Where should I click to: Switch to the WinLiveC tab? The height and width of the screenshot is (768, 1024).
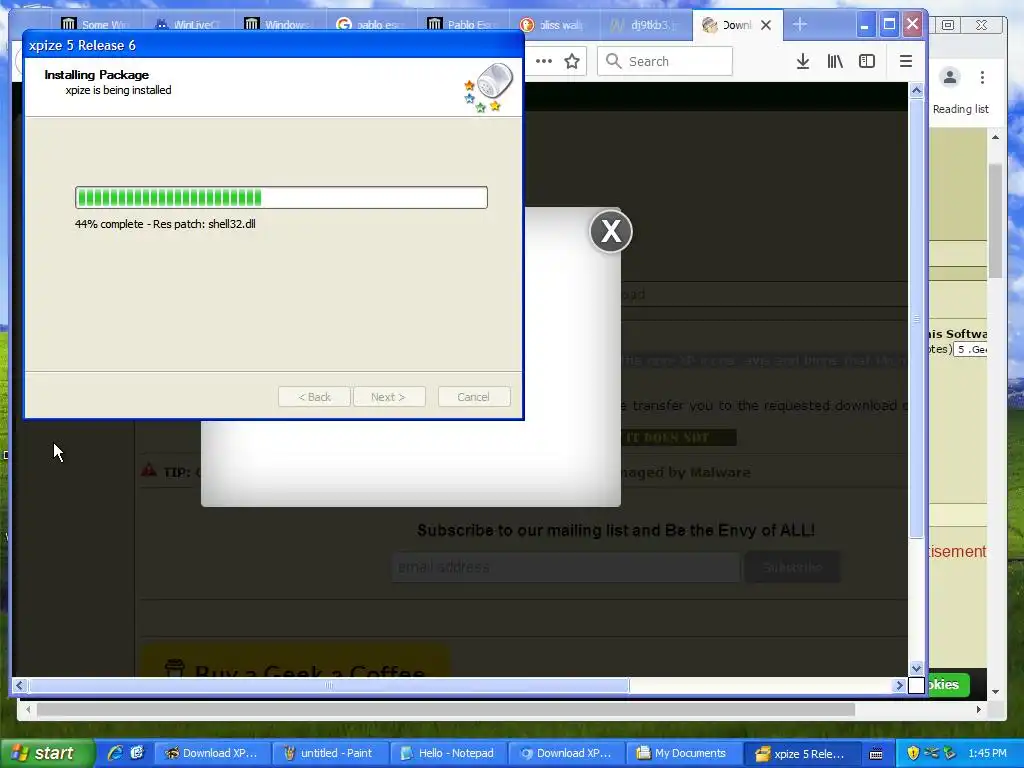coord(187,25)
